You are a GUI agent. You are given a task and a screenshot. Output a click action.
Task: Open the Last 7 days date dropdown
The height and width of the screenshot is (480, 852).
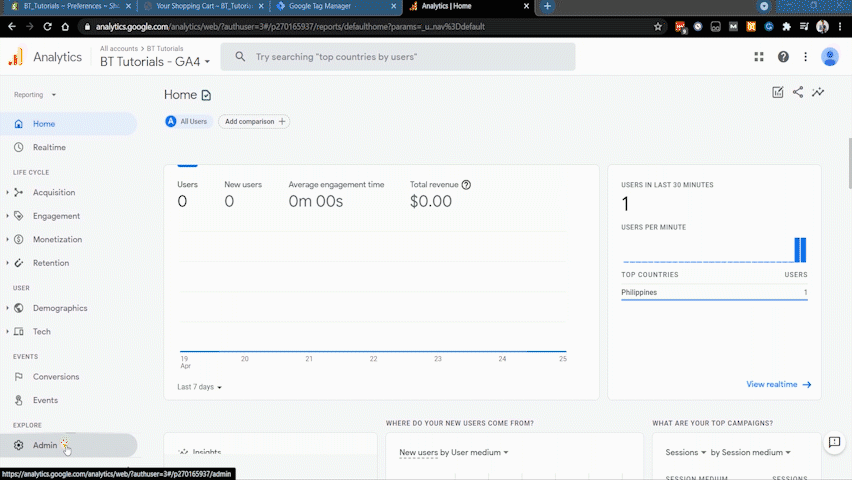click(199, 387)
